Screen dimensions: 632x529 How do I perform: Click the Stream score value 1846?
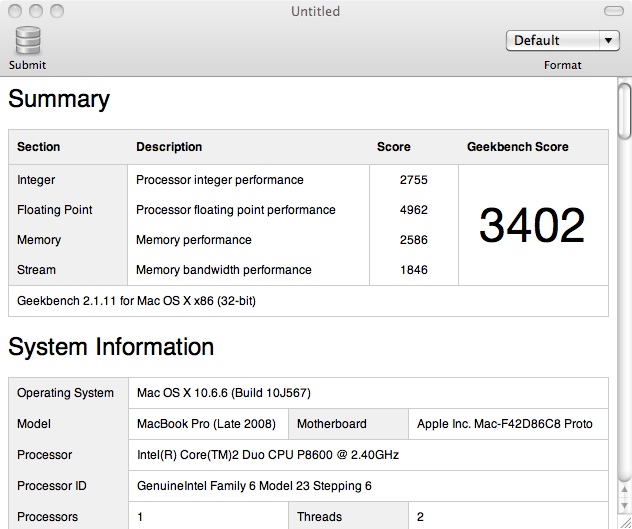point(413,270)
